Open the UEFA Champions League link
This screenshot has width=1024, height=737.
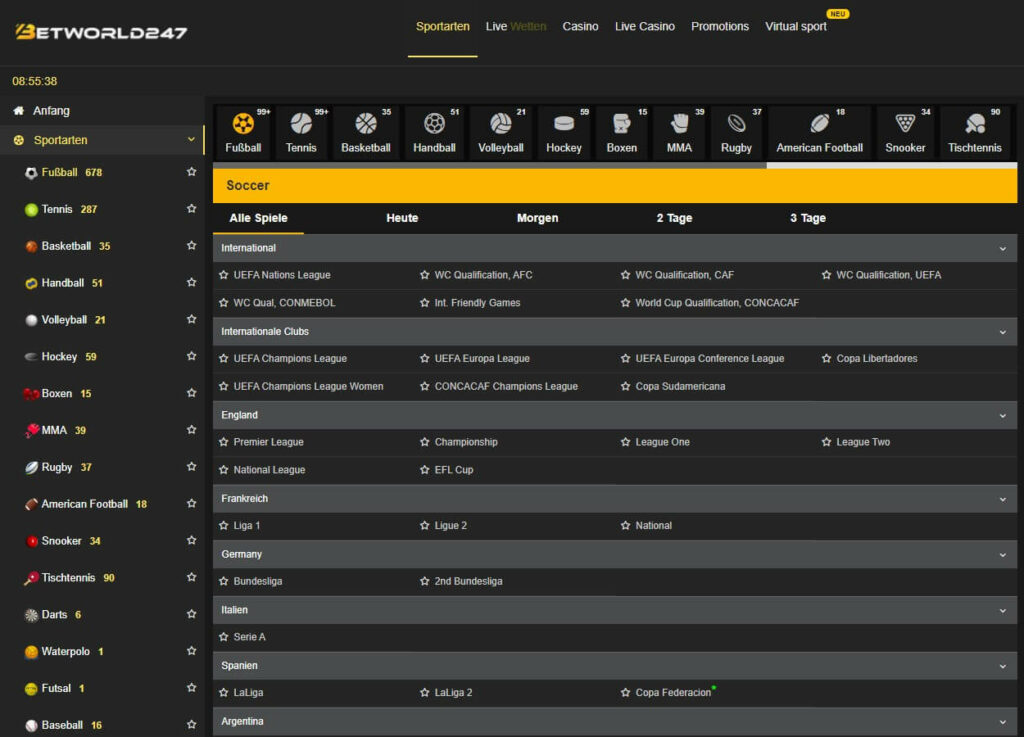290,358
